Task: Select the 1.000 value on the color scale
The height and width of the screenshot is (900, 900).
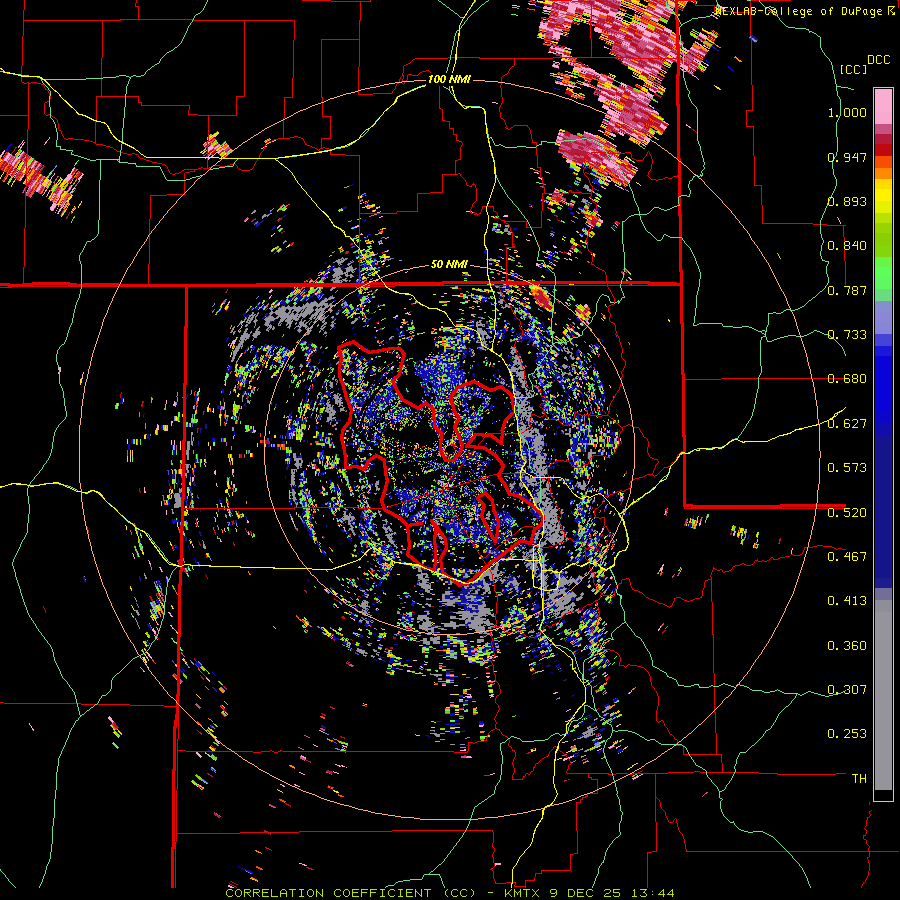Action: pyautogui.click(x=847, y=112)
